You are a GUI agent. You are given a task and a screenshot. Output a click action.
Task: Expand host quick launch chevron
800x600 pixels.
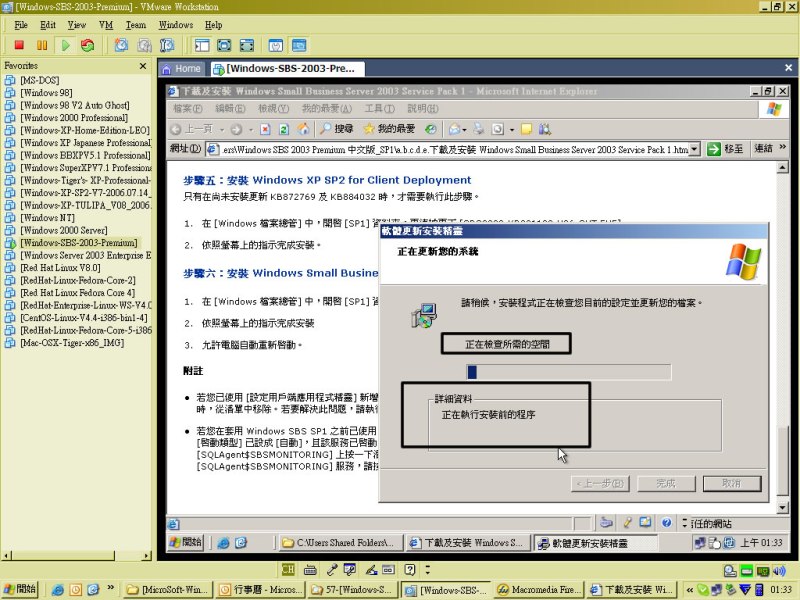tap(111, 587)
